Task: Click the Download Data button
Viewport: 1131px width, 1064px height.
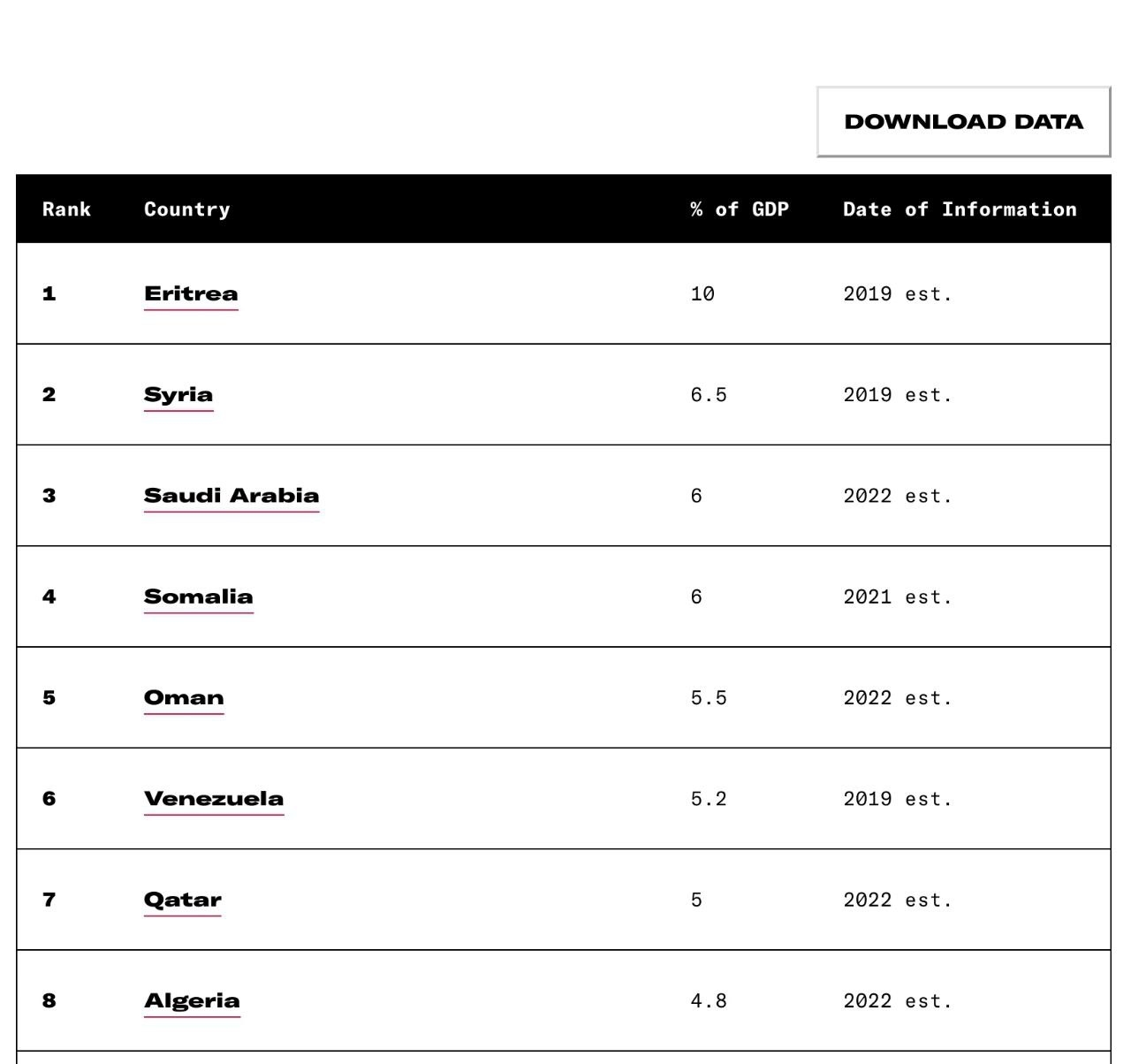Action: pyautogui.click(x=963, y=122)
